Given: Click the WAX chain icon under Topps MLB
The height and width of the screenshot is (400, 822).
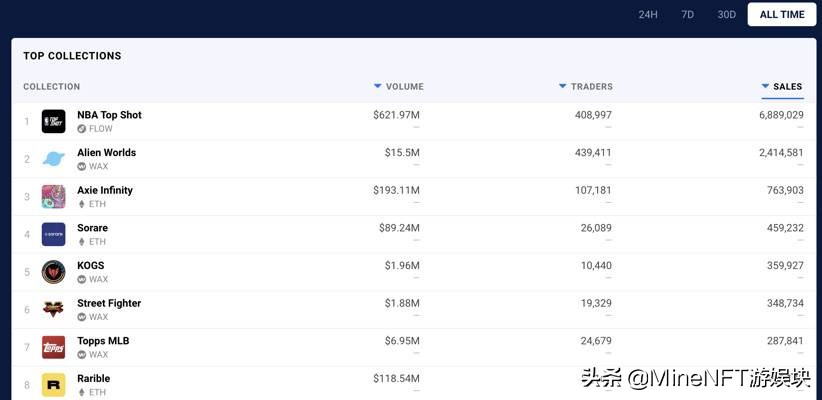Looking at the screenshot, I should 81,355.
